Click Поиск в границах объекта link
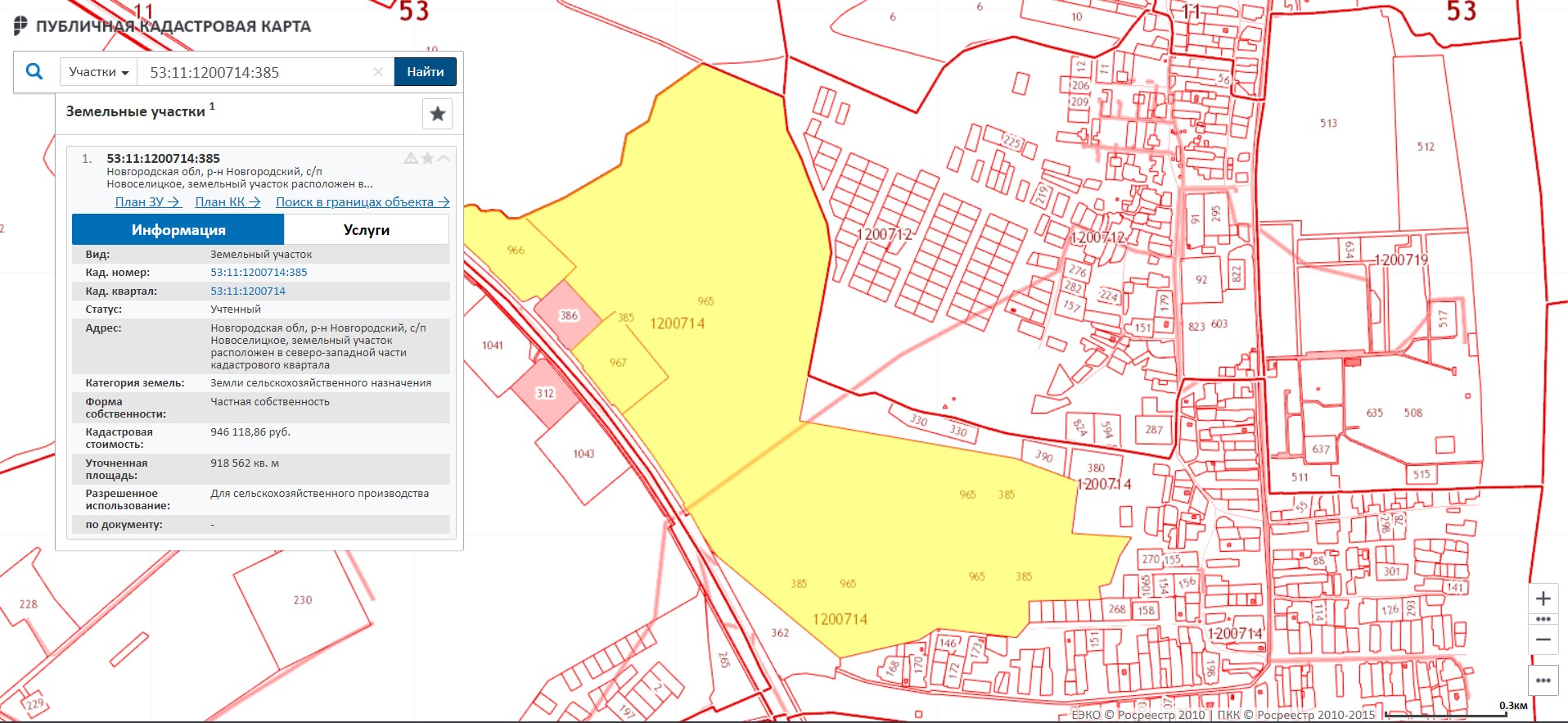1568x723 pixels. (x=363, y=202)
